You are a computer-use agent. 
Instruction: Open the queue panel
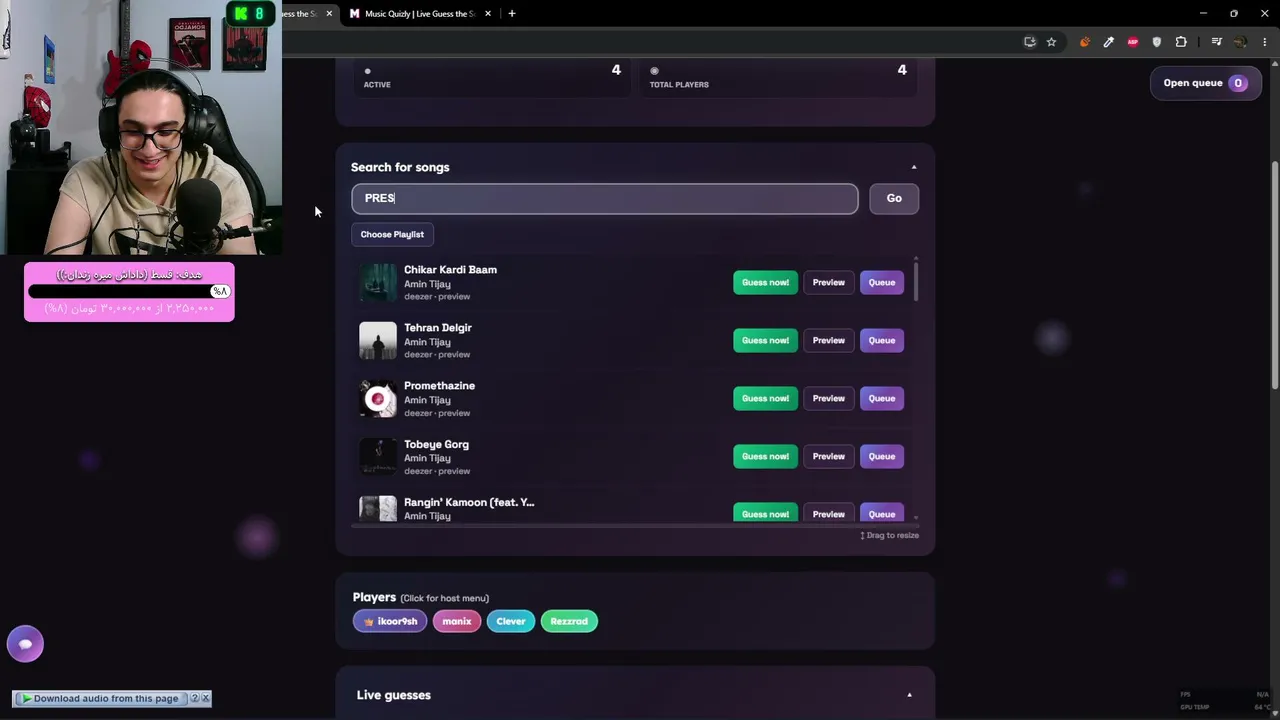click(x=1204, y=83)
